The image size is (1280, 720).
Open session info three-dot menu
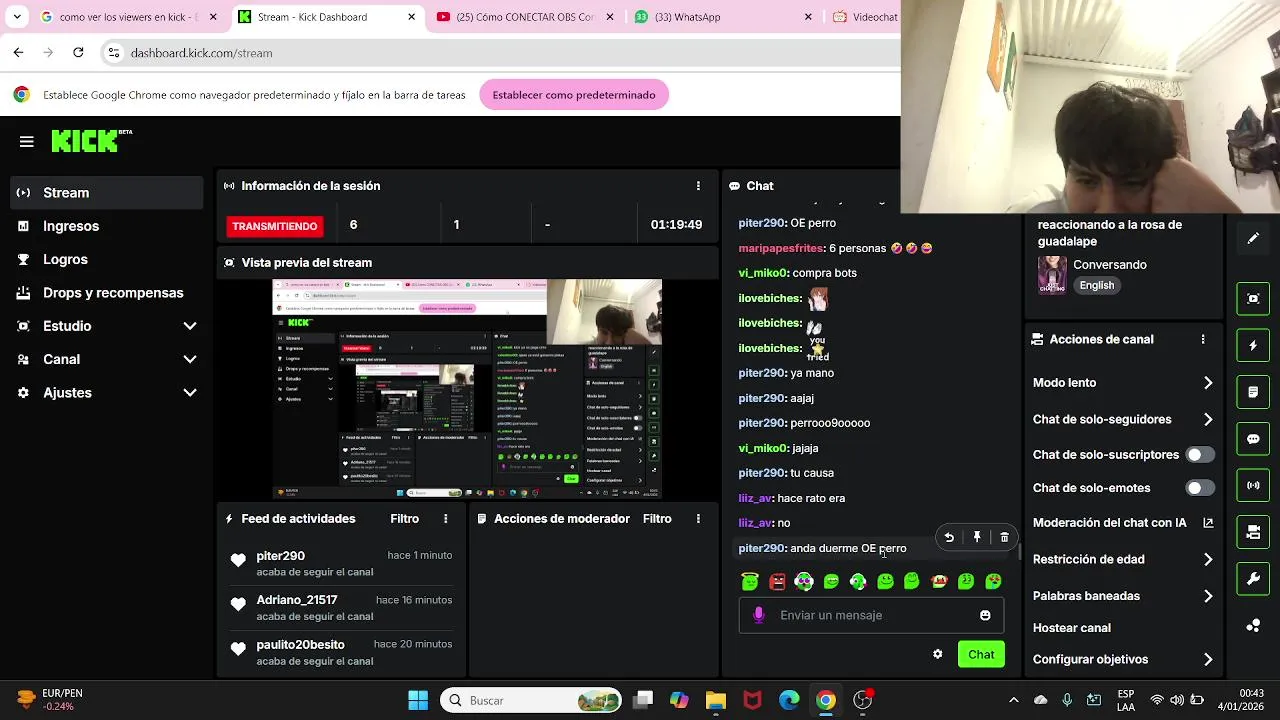(x=698, y=186)
